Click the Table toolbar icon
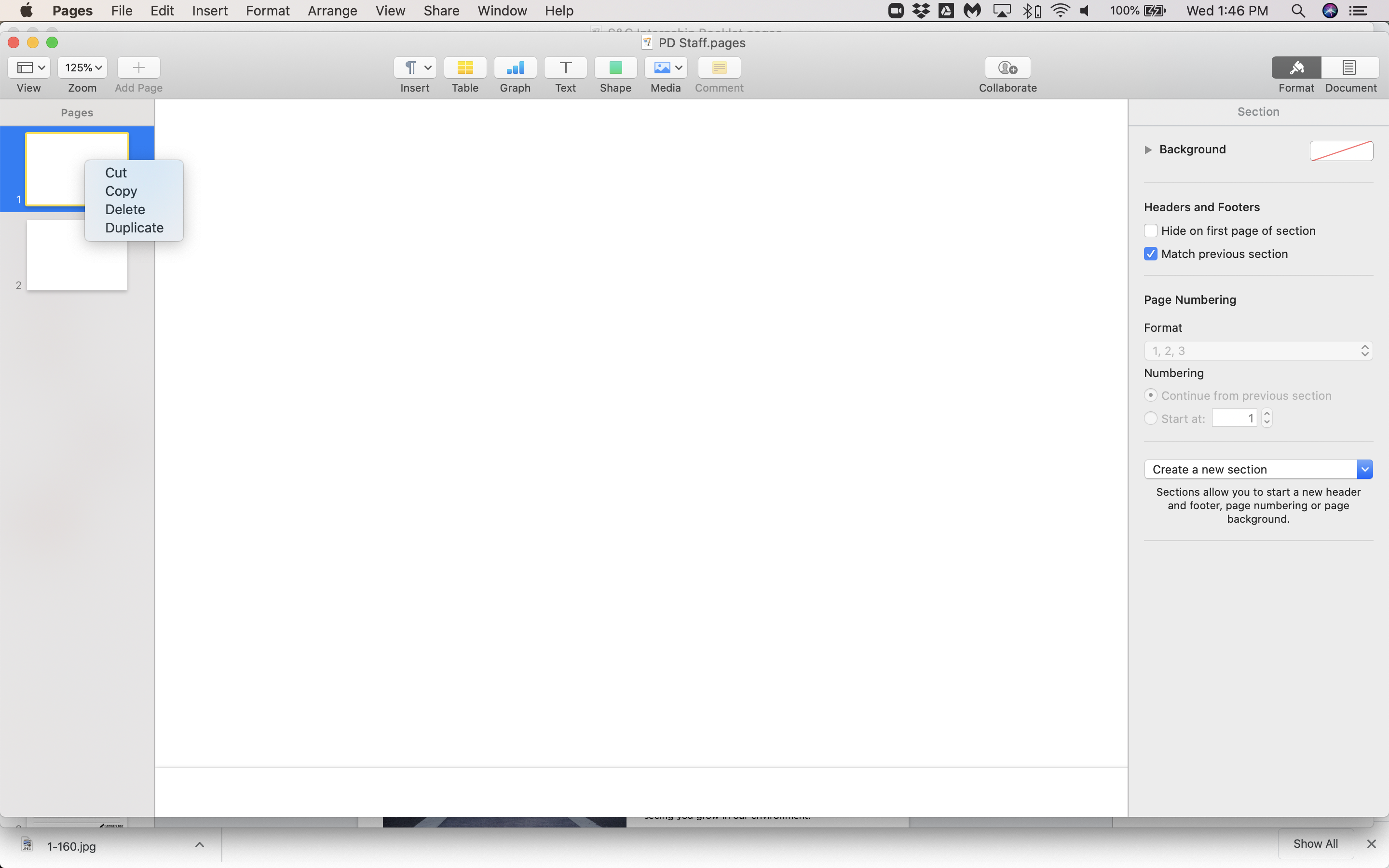The height and width of the screenshot is (868, 1389). click(x=465, y=68)
